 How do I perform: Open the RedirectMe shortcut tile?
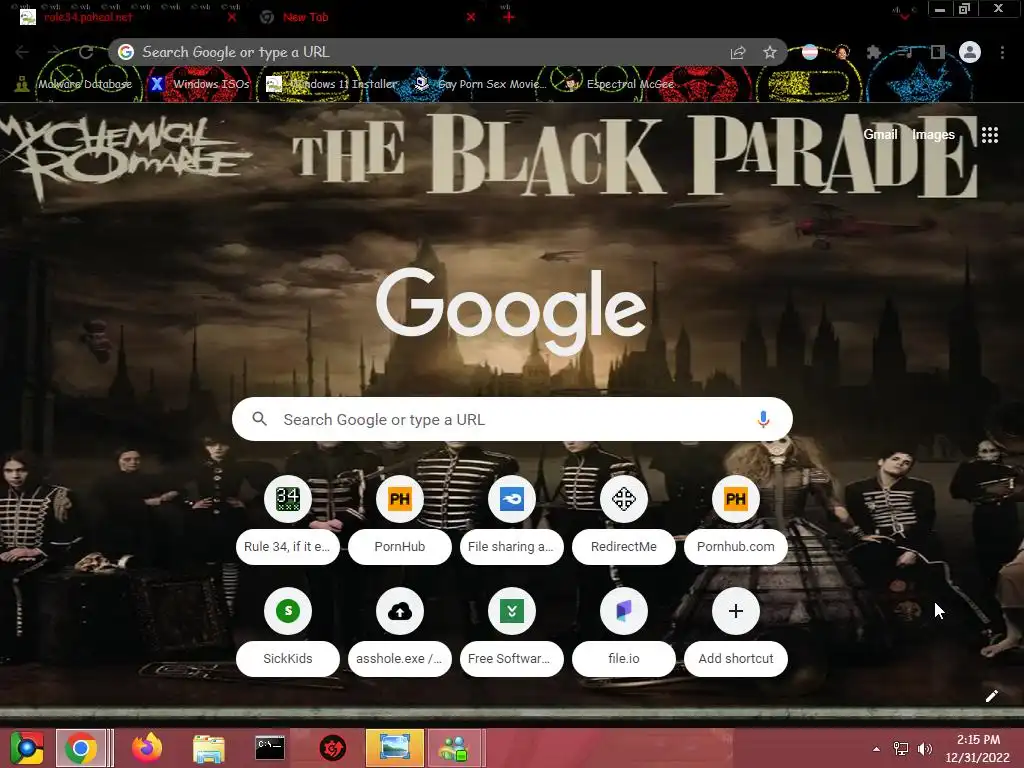[x=624, y=522]
